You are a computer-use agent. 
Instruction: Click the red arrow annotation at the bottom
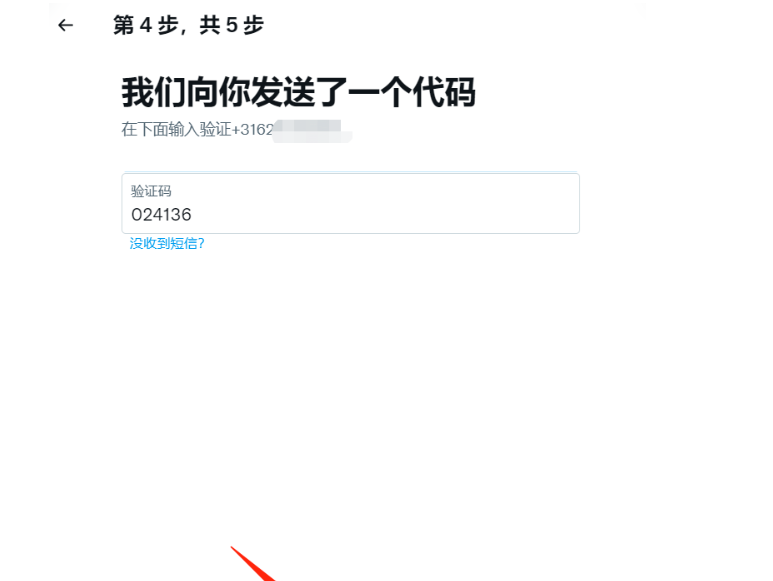(x=252, y=564)
